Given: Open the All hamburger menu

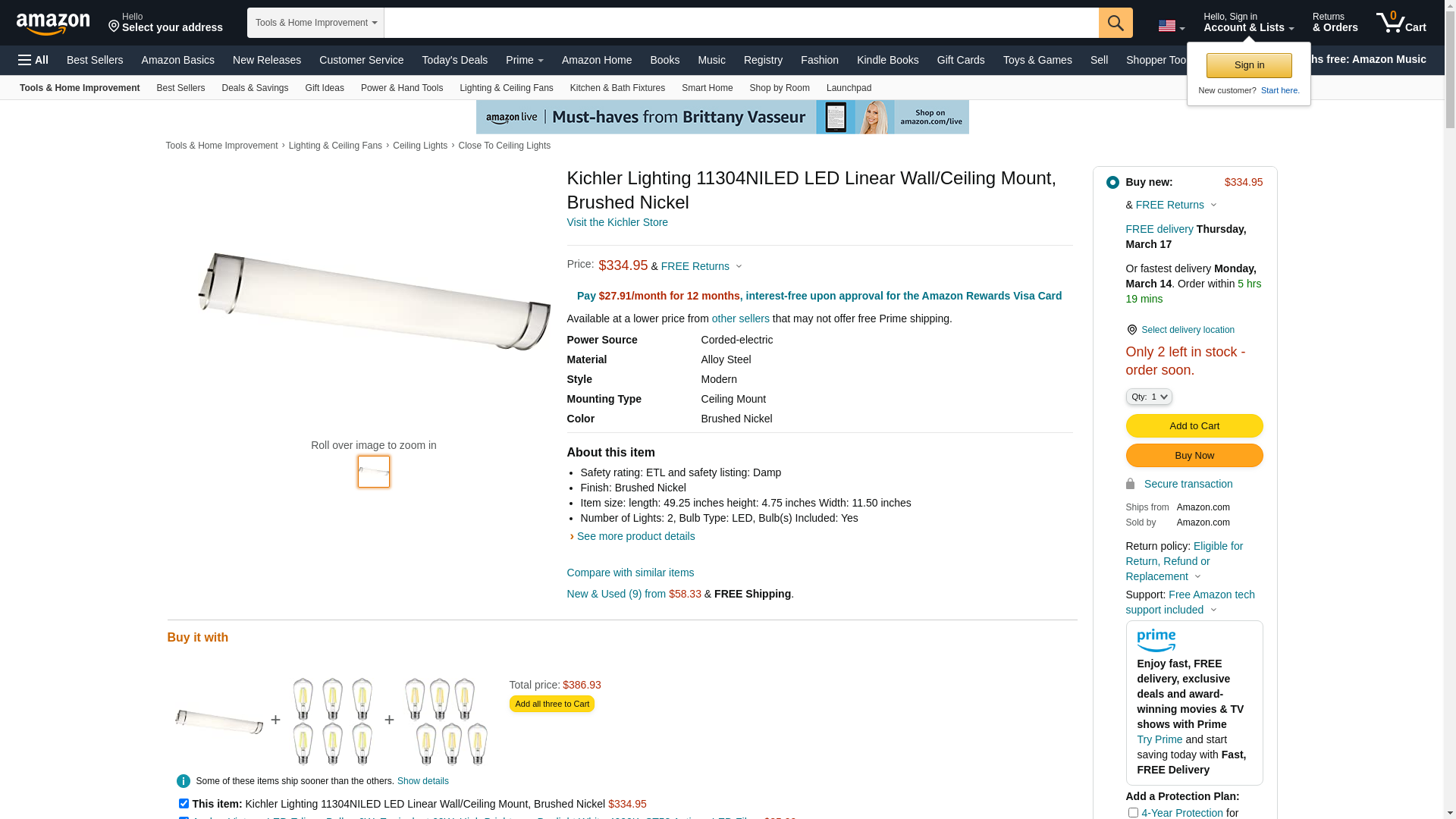Looking at the screenshot, I should pyautogui.click(x=33, y=60).
